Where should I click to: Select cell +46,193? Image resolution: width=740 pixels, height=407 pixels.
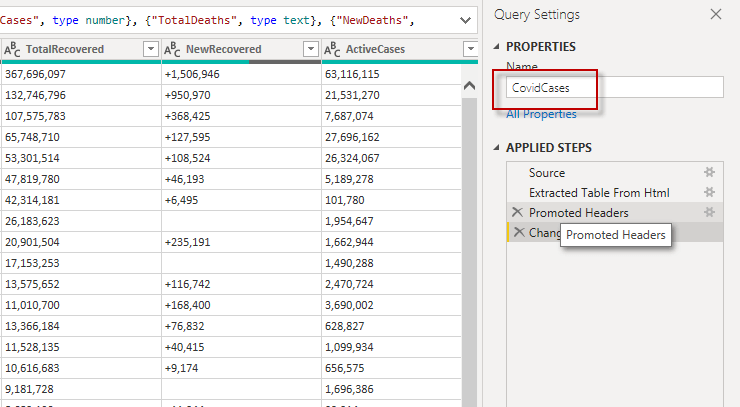[241, 179]
